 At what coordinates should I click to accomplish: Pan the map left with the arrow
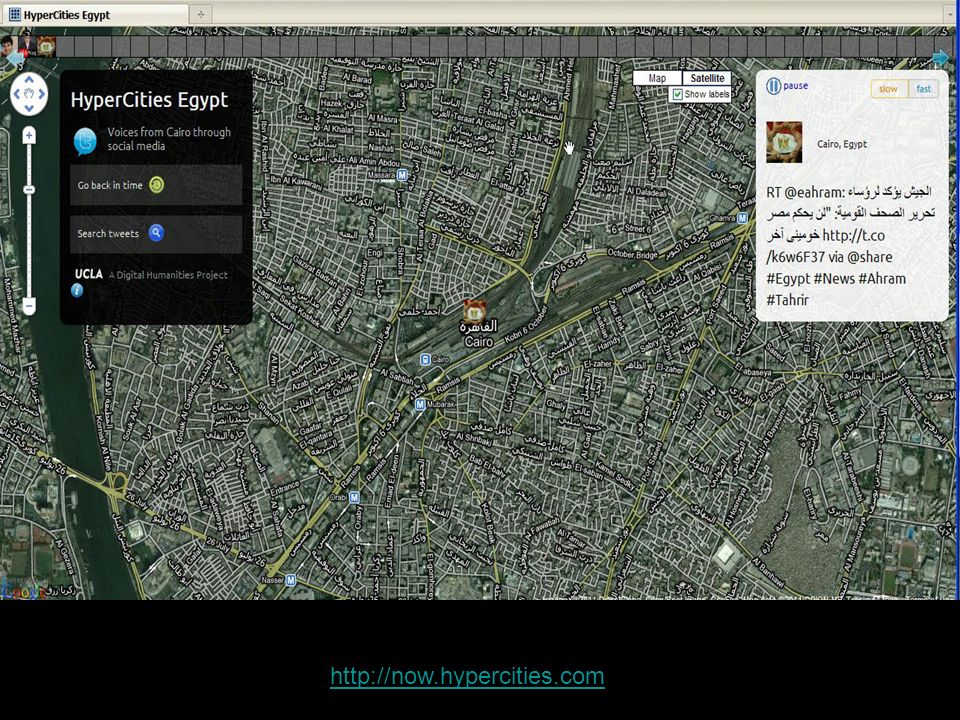[16, 94]
